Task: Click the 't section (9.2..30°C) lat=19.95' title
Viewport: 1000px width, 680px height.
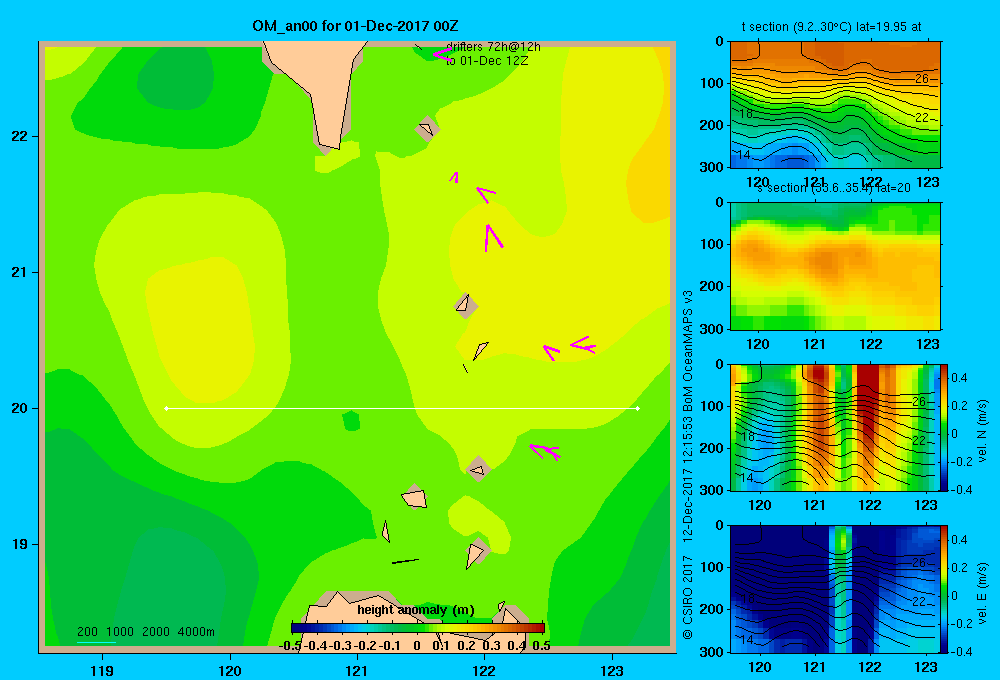Action: [831, 27]
